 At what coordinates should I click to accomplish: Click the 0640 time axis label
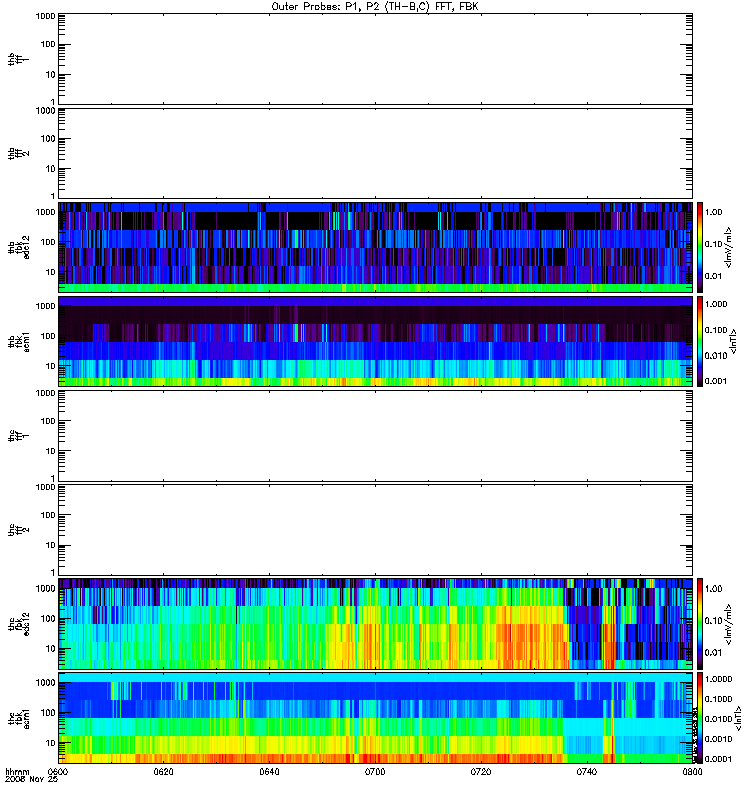[269, 771]
